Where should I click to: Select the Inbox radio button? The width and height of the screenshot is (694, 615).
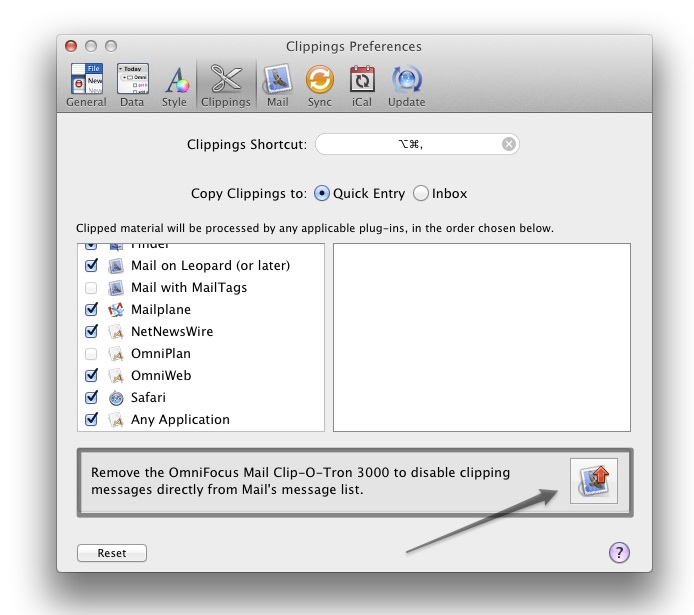pyautogui.click(x=421, y=193)
